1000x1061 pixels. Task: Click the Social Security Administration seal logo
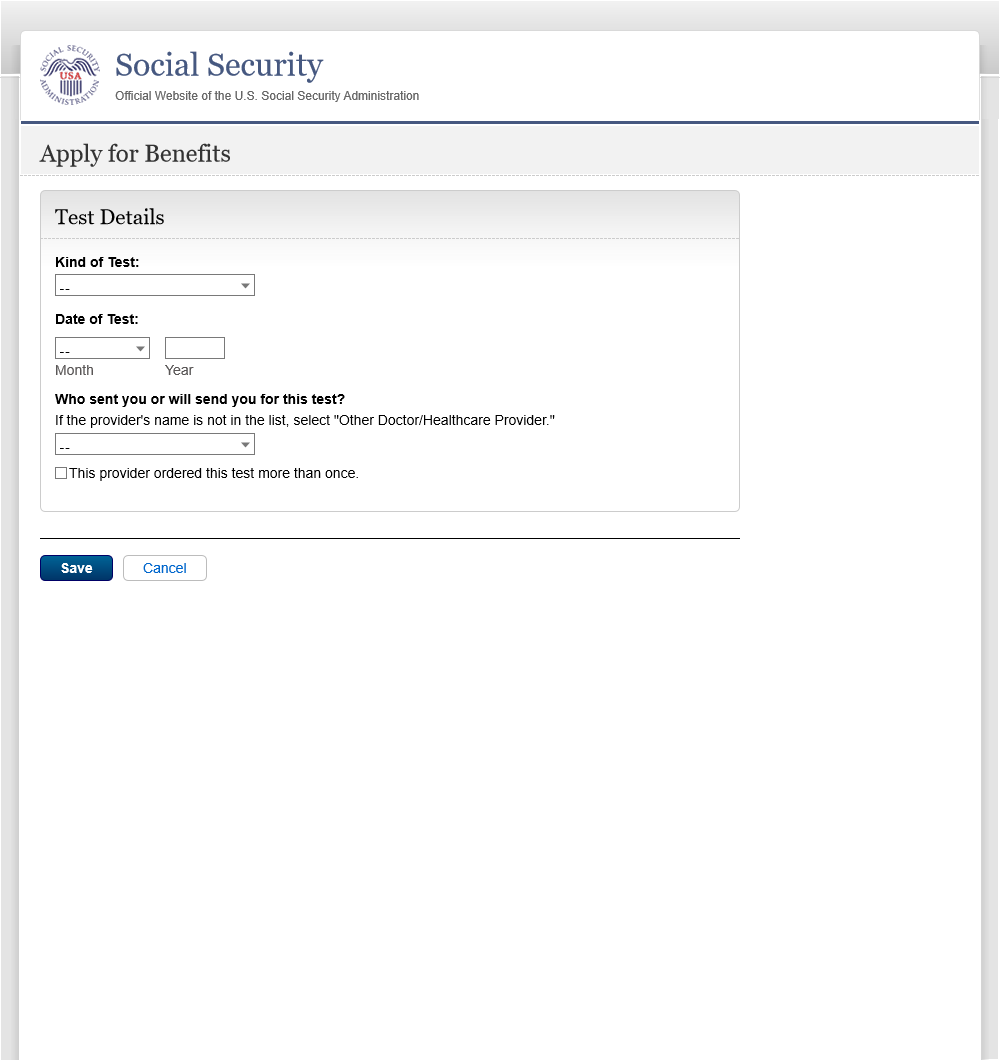(70, 76)
